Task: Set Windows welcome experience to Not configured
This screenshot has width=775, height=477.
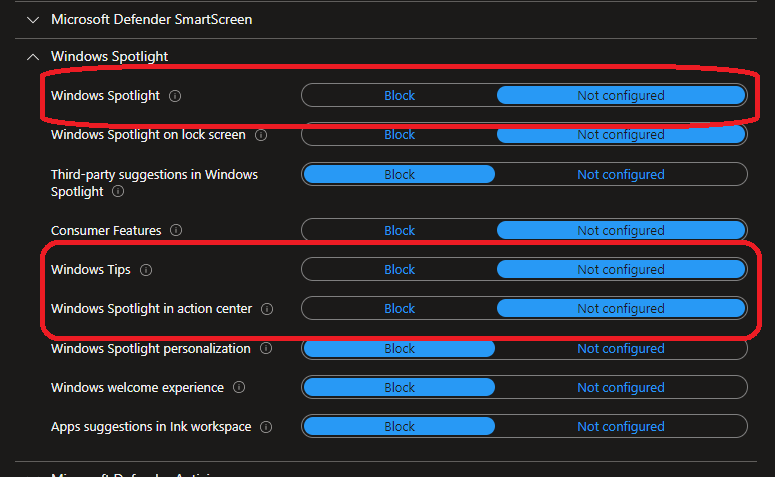Action: click(x=620, y=388)
